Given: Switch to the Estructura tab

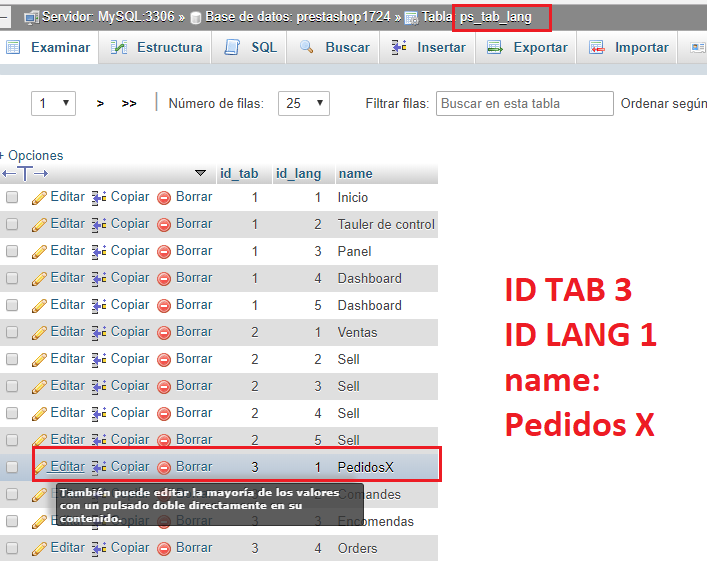Looking at the screenshot, I should (156, 47).
